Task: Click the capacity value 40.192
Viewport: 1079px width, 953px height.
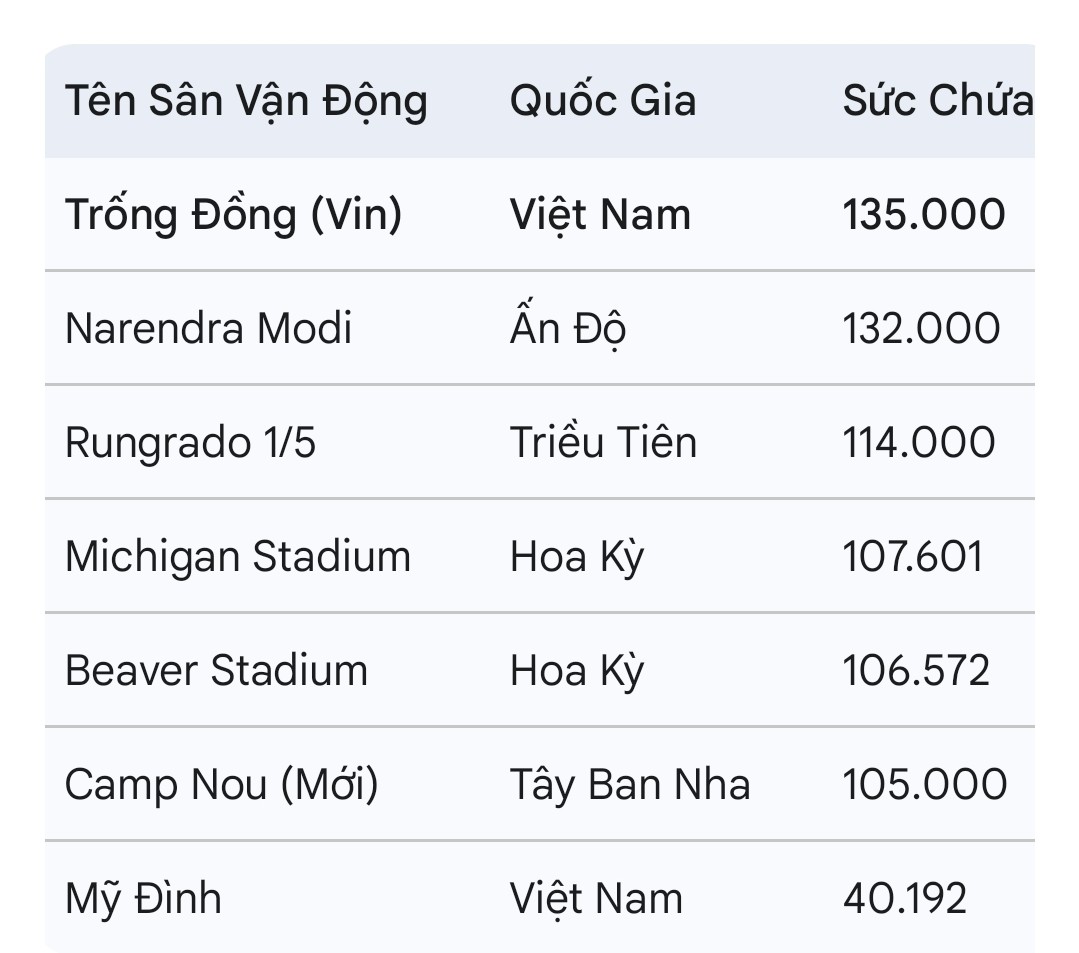Action: 905,899
